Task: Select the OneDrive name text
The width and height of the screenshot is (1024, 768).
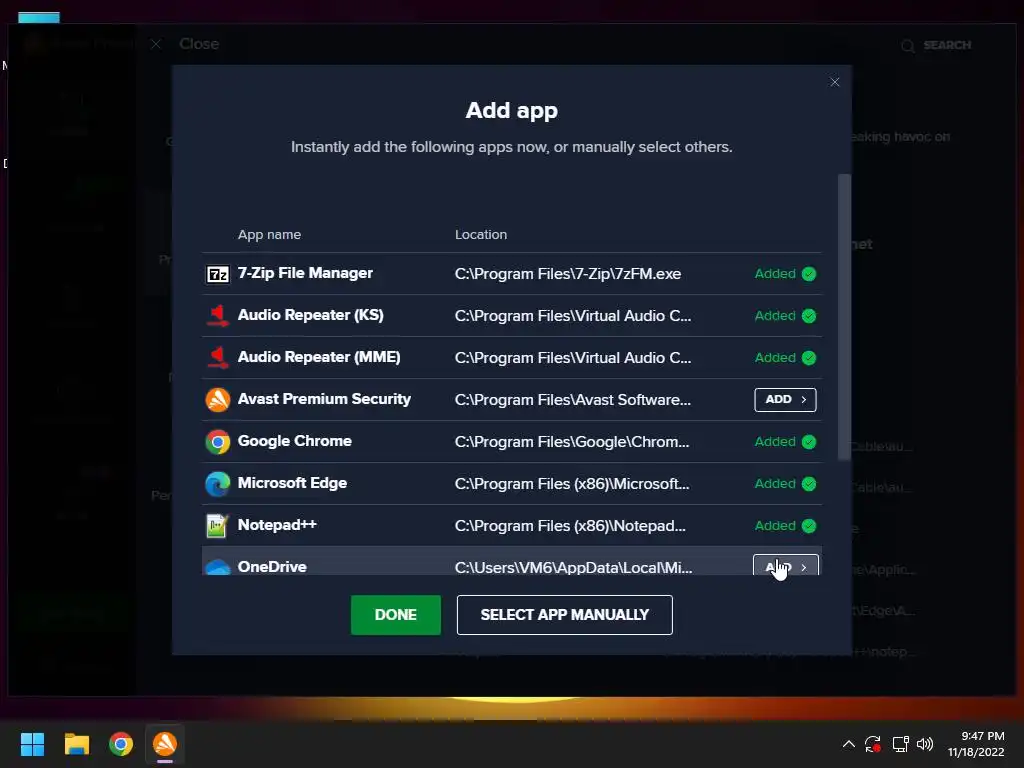Action: tap(272, 567)
